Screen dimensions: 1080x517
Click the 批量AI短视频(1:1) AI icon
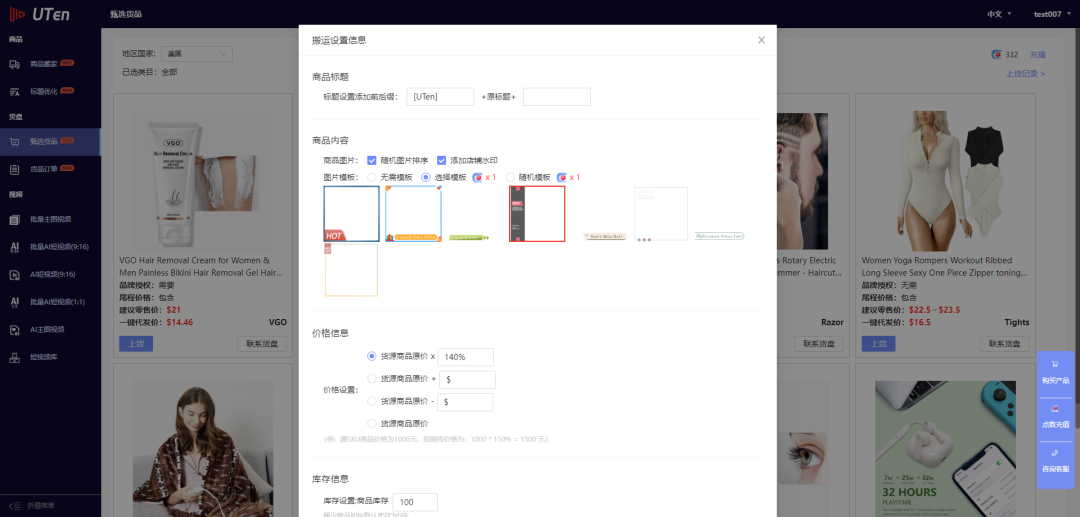pyautogui.click(x=14, y=302)
